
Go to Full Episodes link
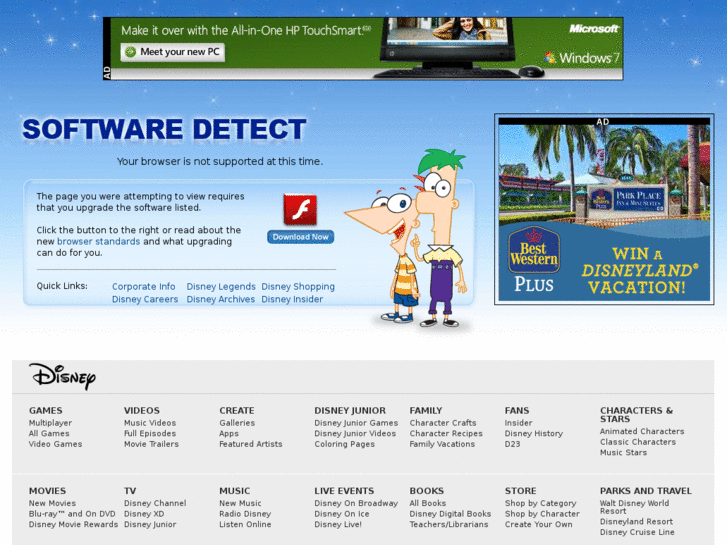coord(150,434)
